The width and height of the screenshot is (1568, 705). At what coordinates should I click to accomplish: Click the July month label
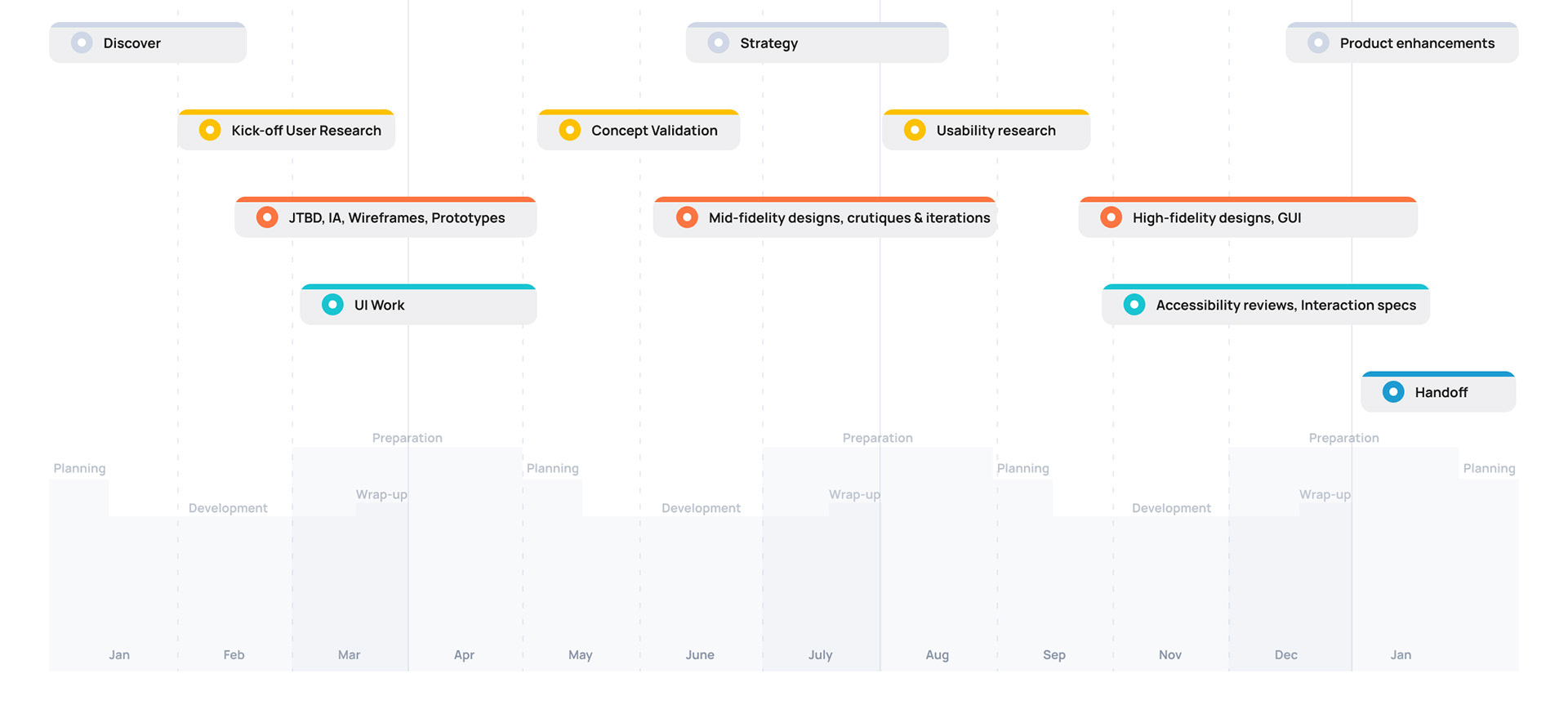coord(820,655)
